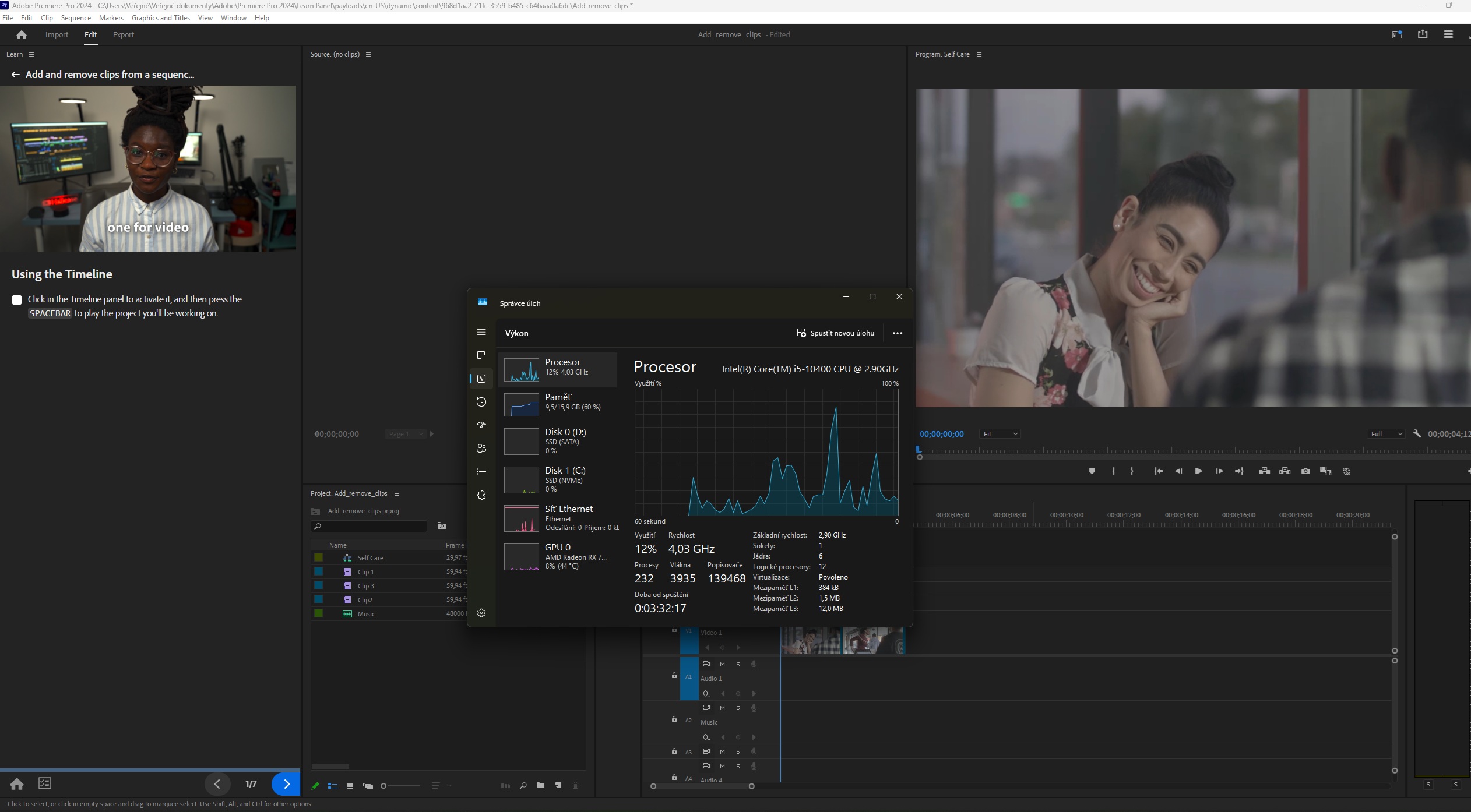Screen dimensions: 1471x812
Task: Open App history in Task Manager sidebar
Action: tap(481, 402)
